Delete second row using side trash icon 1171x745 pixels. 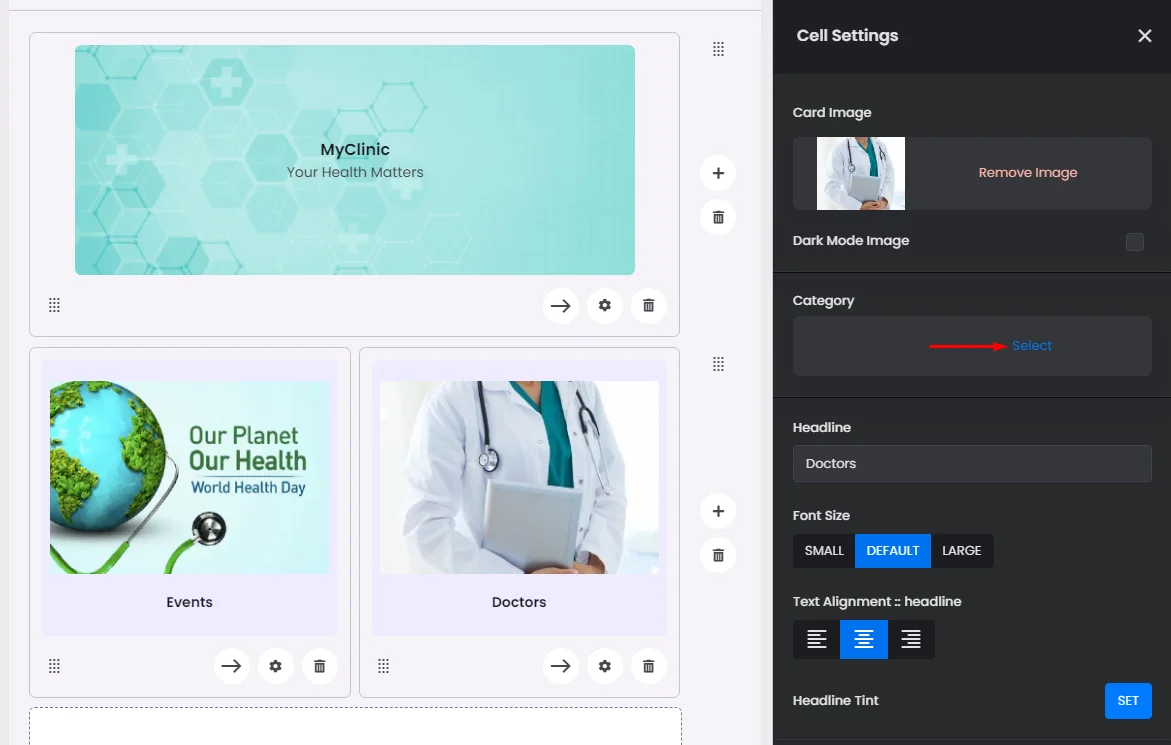point(717,555)
